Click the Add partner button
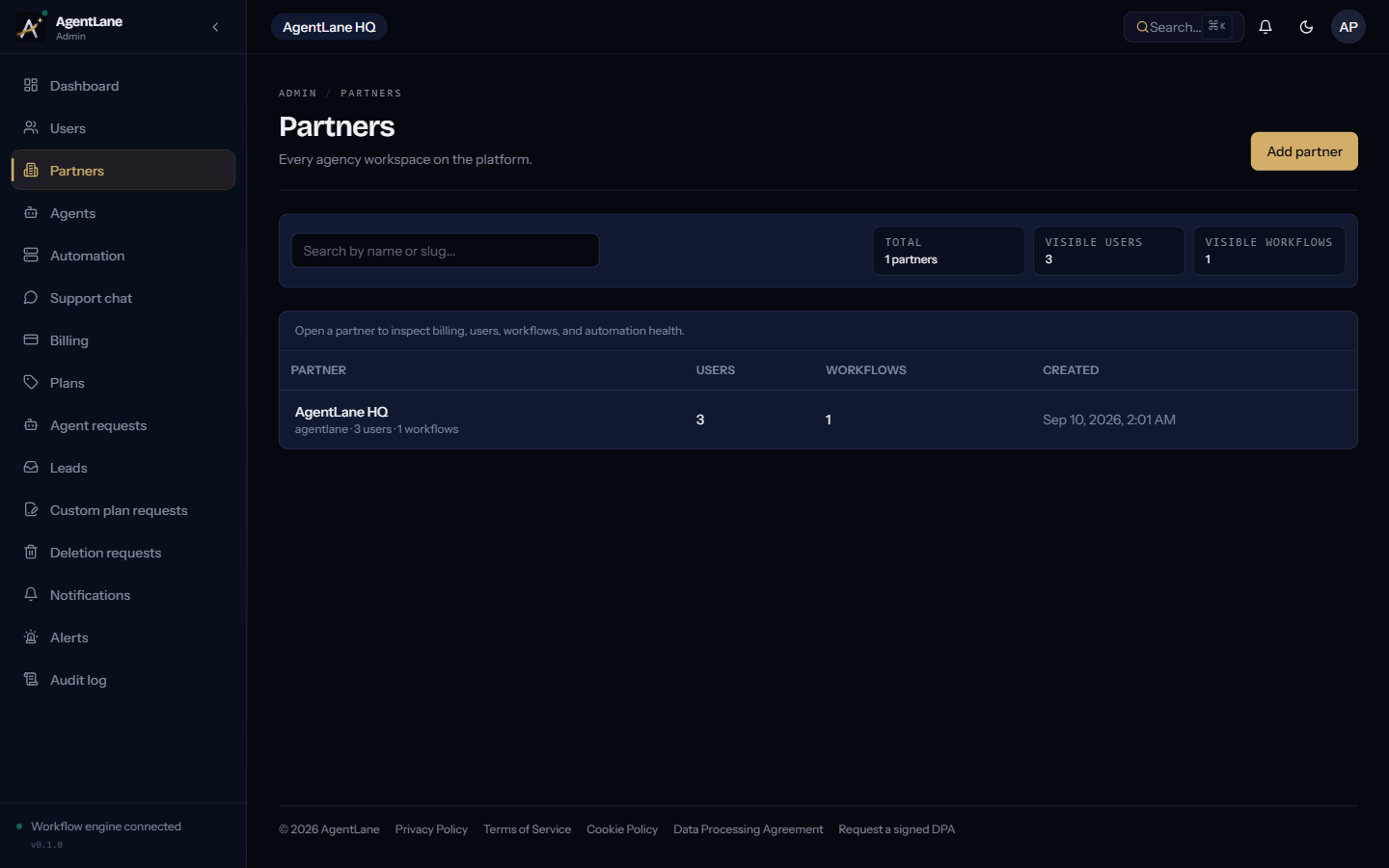Image resolution: width=1389 pixels, height=868 pixels. click(1304, 151)
